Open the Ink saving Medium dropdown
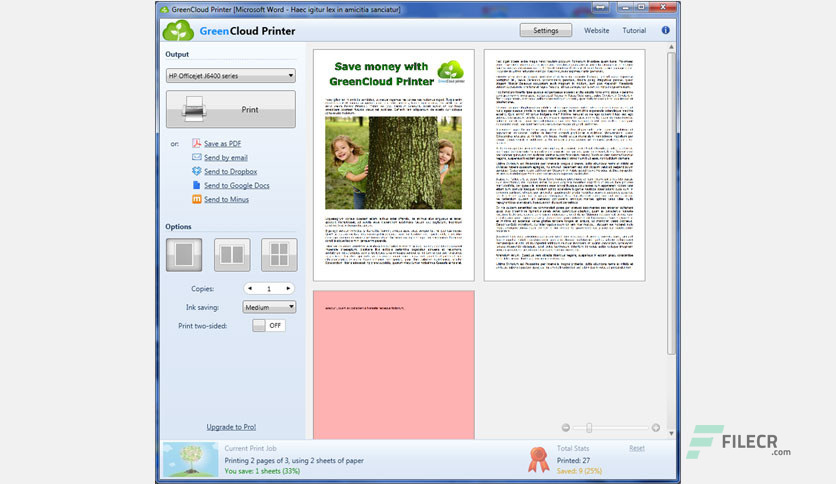Screen dimensions: 836x484 269,307
